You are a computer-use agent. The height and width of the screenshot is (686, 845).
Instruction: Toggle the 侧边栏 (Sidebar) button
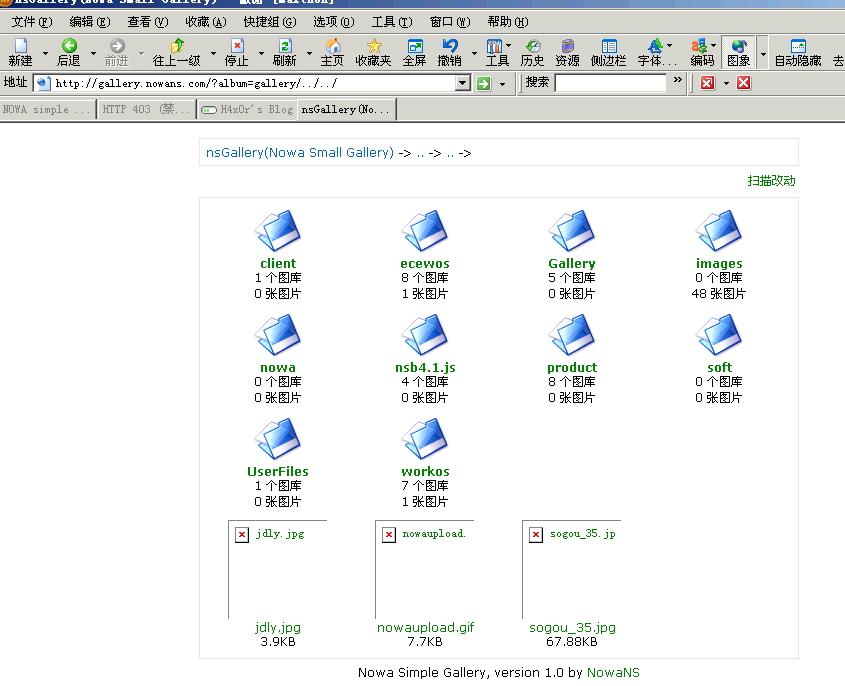click(608, 46)
